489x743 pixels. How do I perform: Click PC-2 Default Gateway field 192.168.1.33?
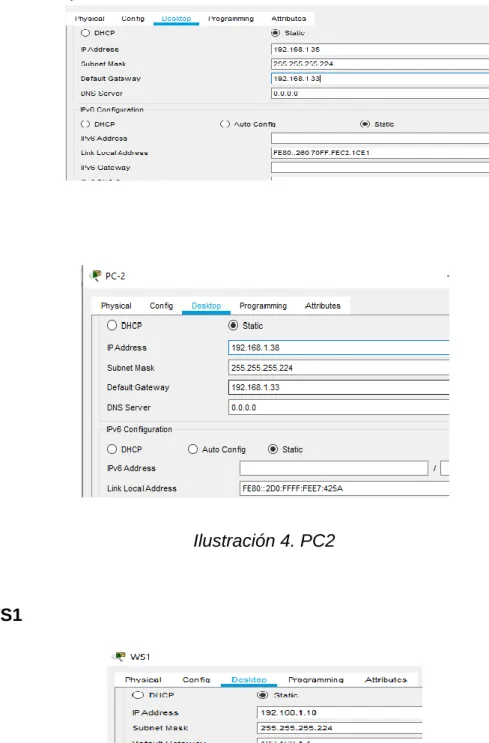[338, 387]
